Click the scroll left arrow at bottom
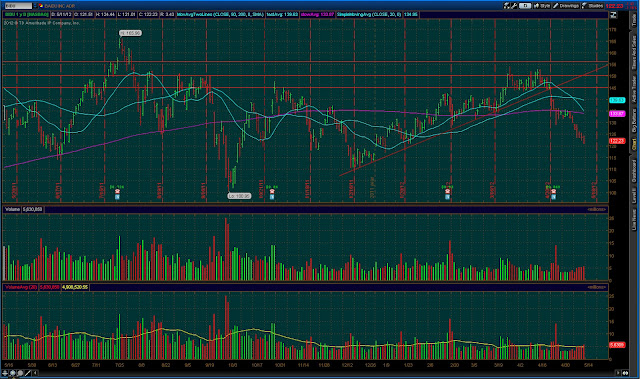 click(x=35, y=373)
